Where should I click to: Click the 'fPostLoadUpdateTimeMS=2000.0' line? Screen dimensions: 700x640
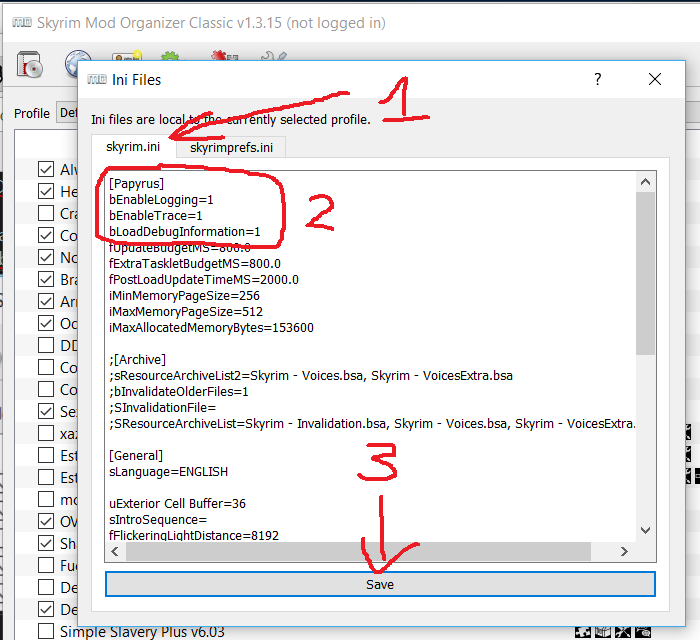point(204,279)
